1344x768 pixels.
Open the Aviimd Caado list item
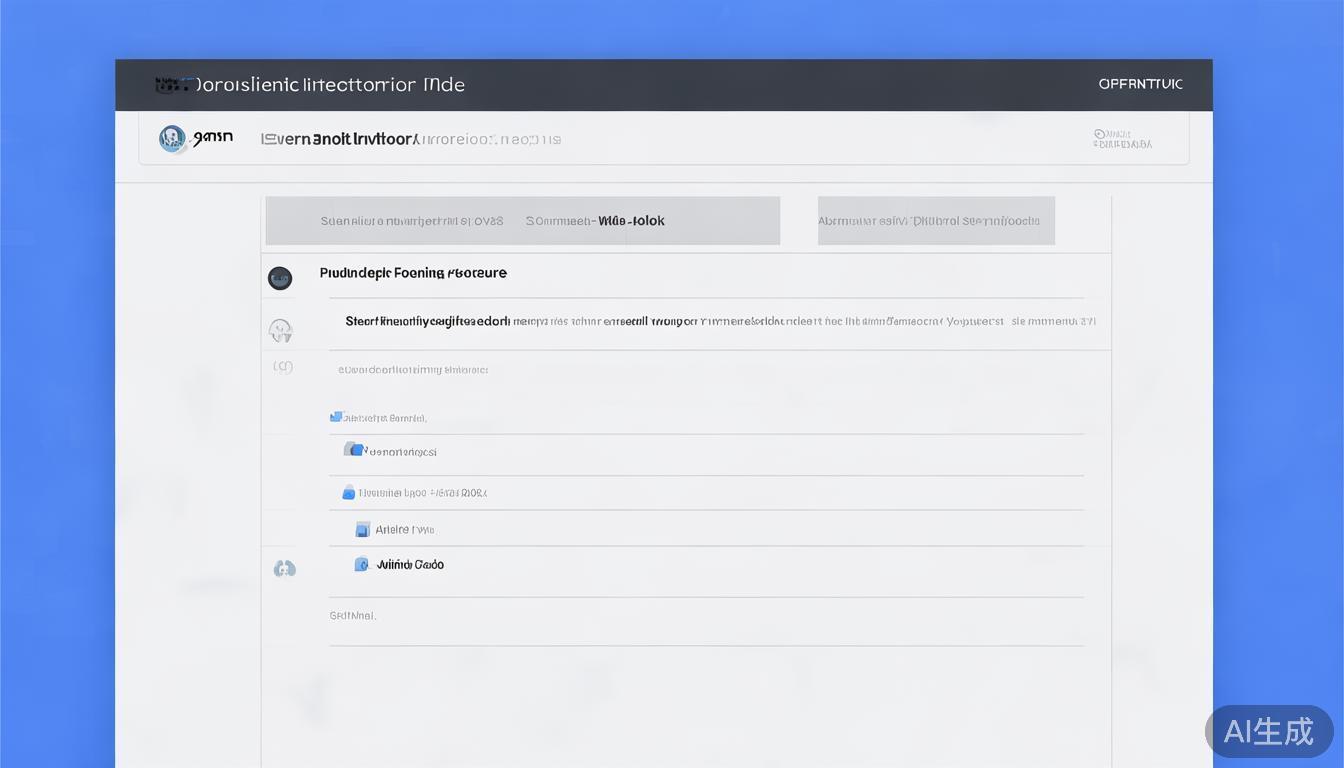(410, 565)
